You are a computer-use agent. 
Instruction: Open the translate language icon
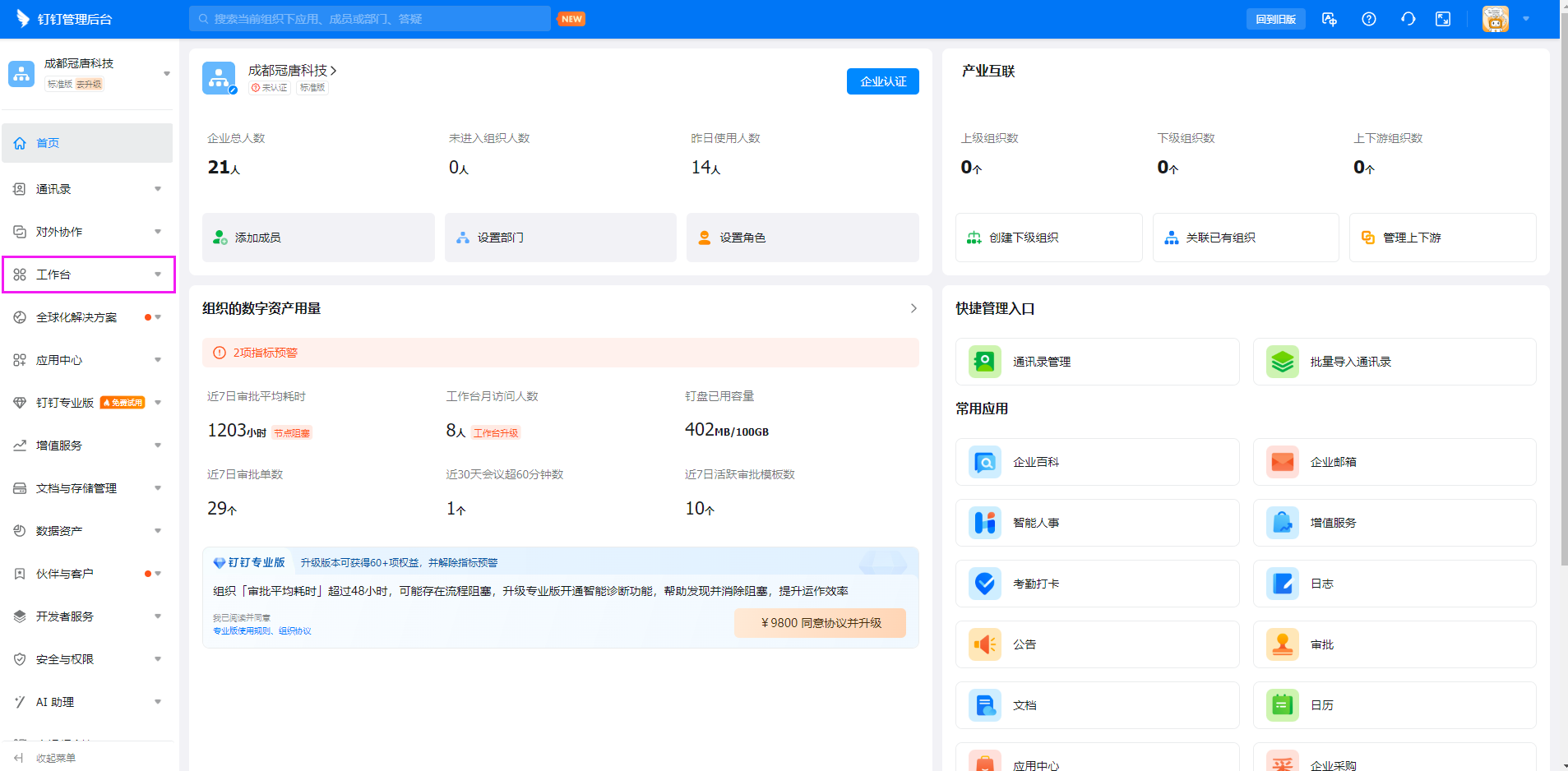[x=1330, y=19]
